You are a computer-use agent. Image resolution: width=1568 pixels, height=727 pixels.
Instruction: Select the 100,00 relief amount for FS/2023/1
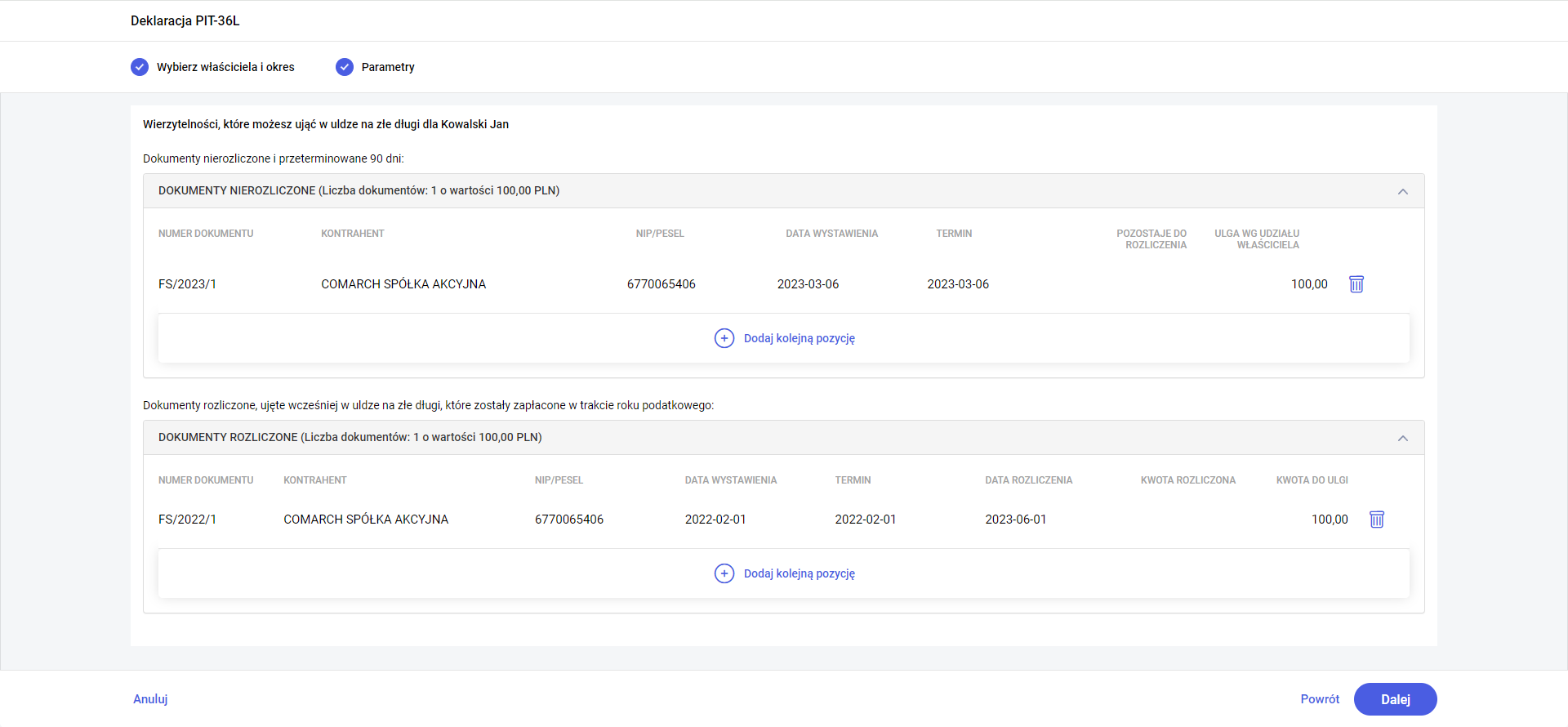tap(1308, 284)
